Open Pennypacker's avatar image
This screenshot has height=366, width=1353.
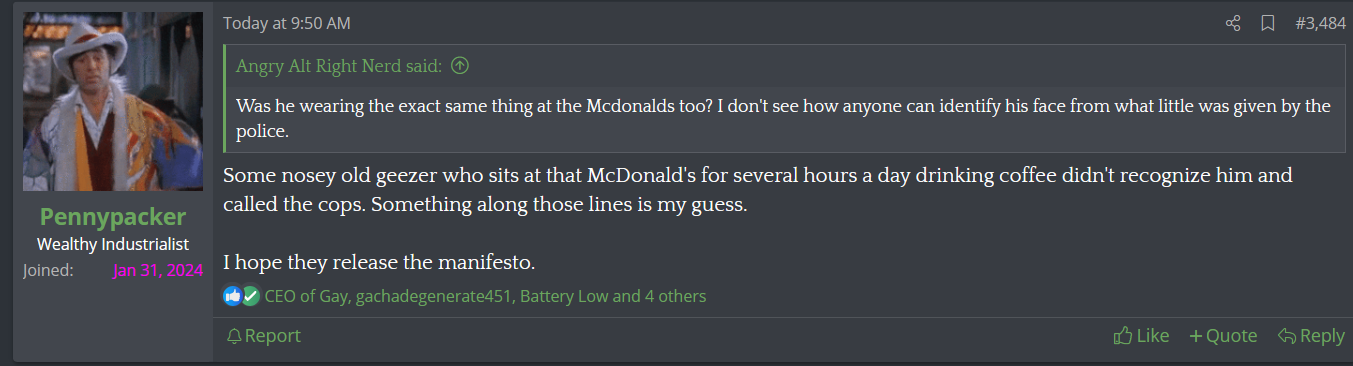[x=113, y=101]
